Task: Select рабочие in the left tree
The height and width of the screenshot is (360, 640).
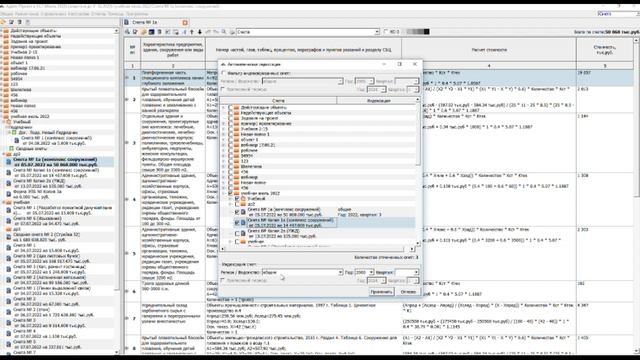Action: (x=19, y=73)
